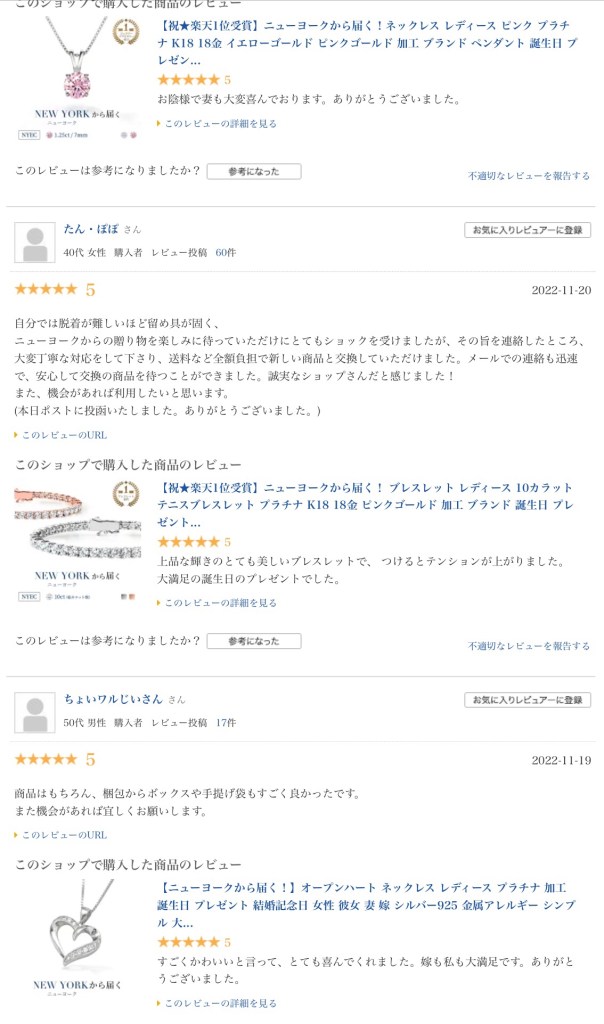Mark たん・ぽぽ review as helpful
This screenshot has height=1024, width=604.
[x=253, y=641]
